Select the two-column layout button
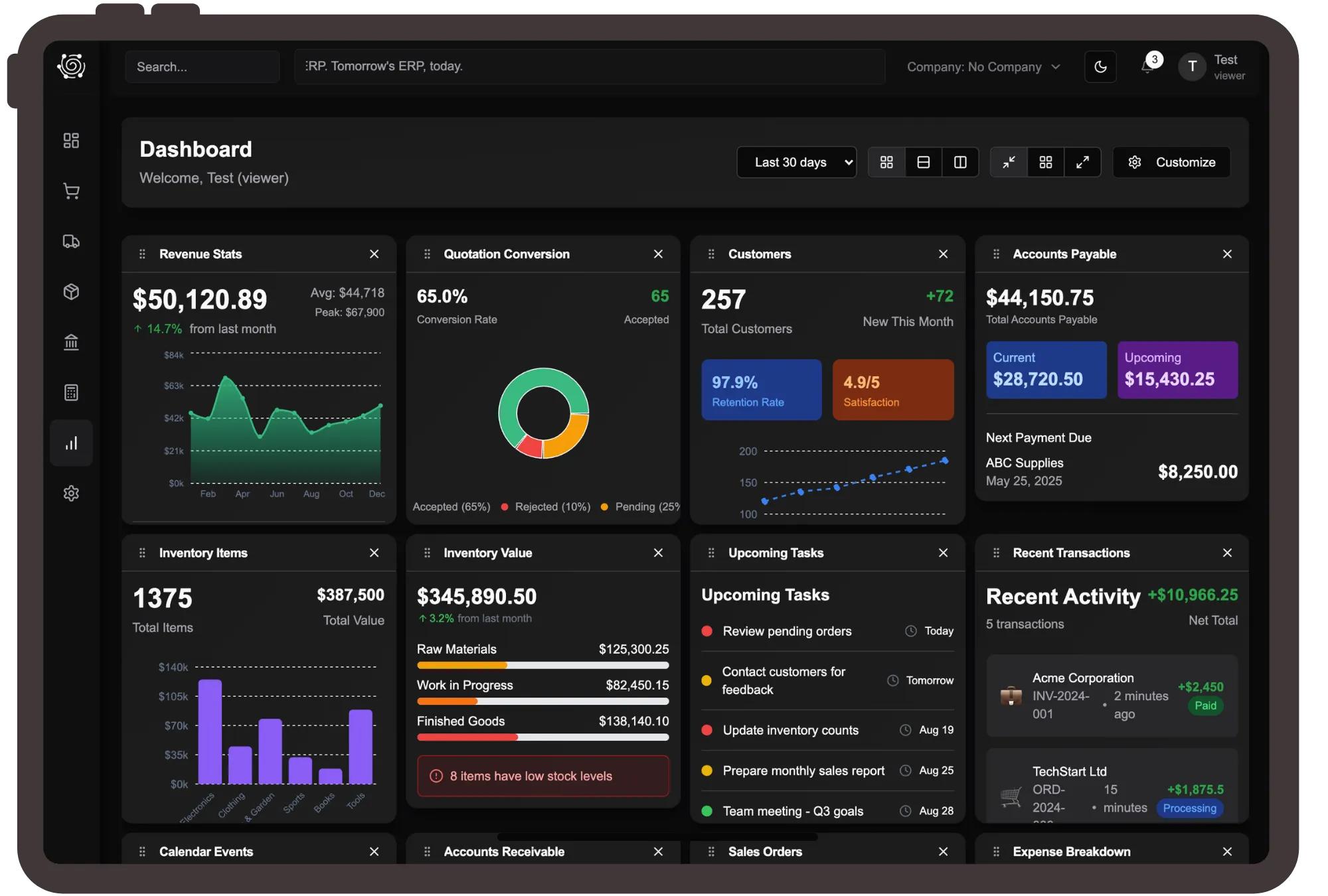This screenshot has height=896, width=1328. 960,162
